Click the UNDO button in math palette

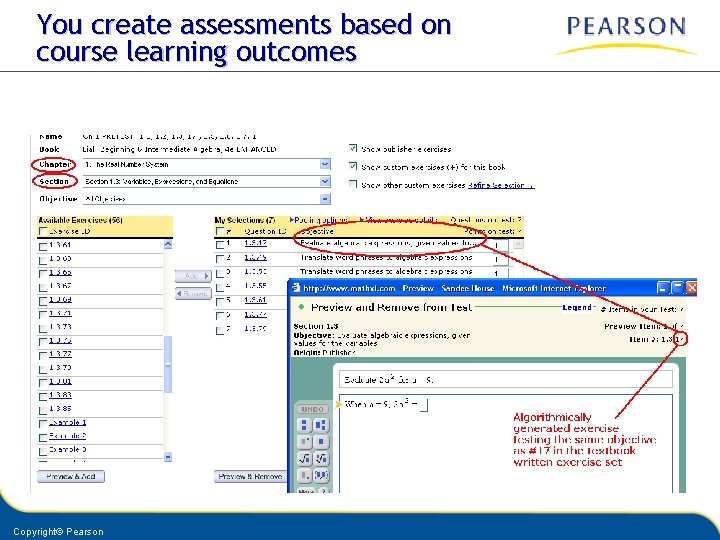[x=312, y=409]
